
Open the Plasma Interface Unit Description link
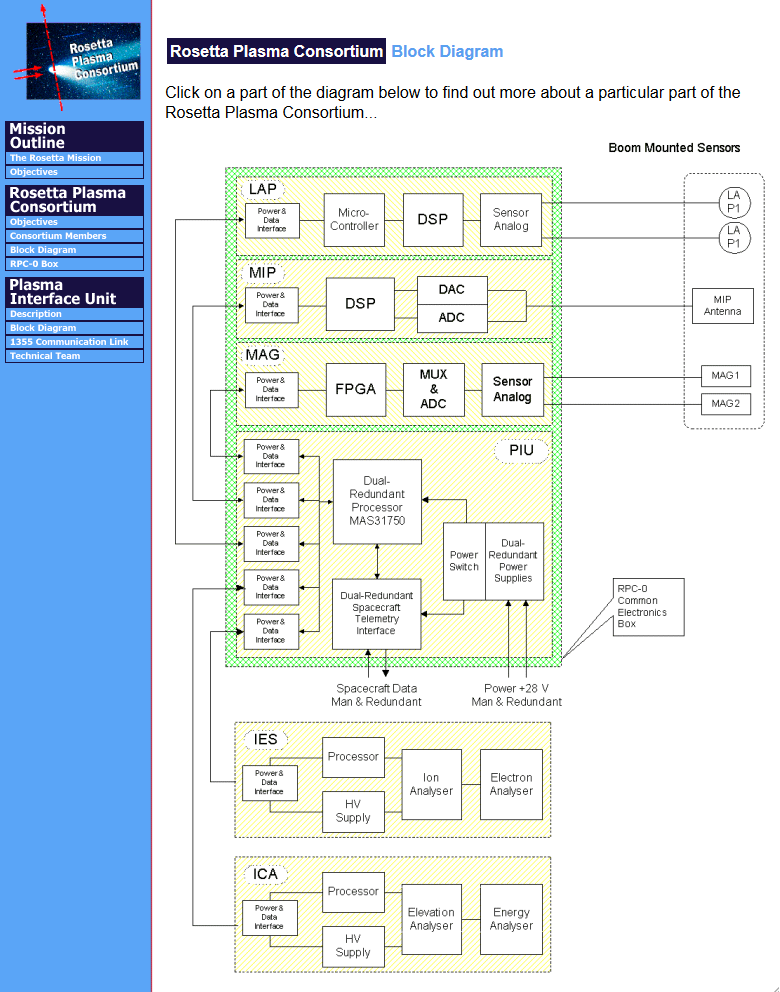(75, 314)
